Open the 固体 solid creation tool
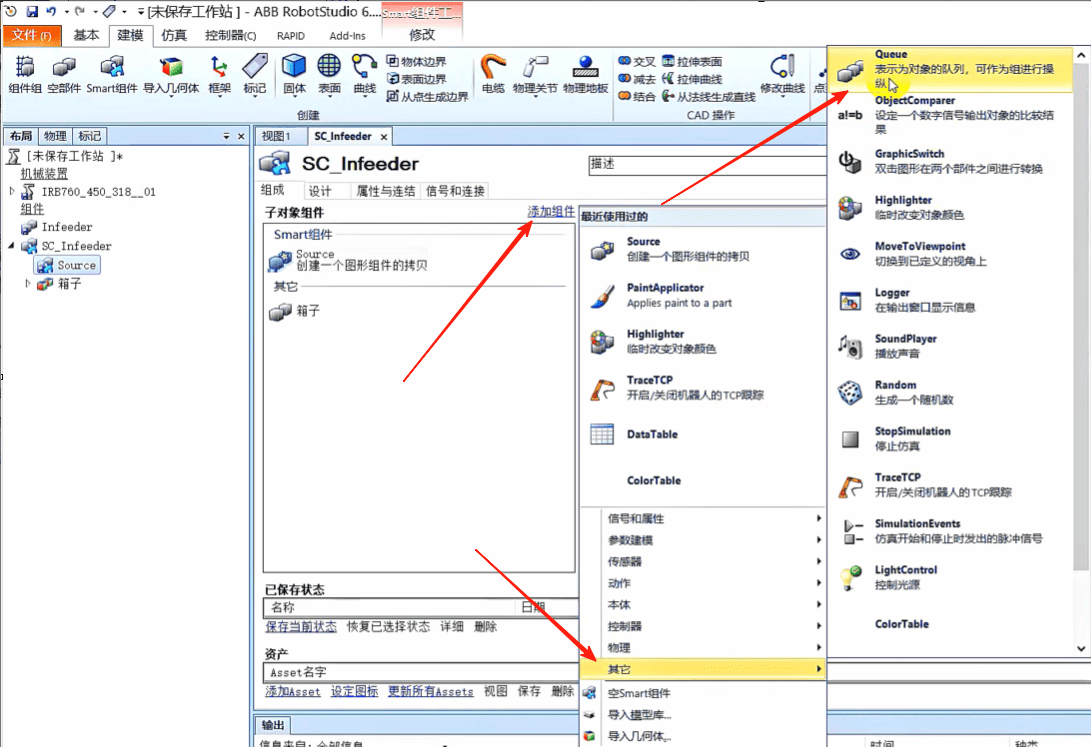 pyautogui.click(x=294, y=74)
